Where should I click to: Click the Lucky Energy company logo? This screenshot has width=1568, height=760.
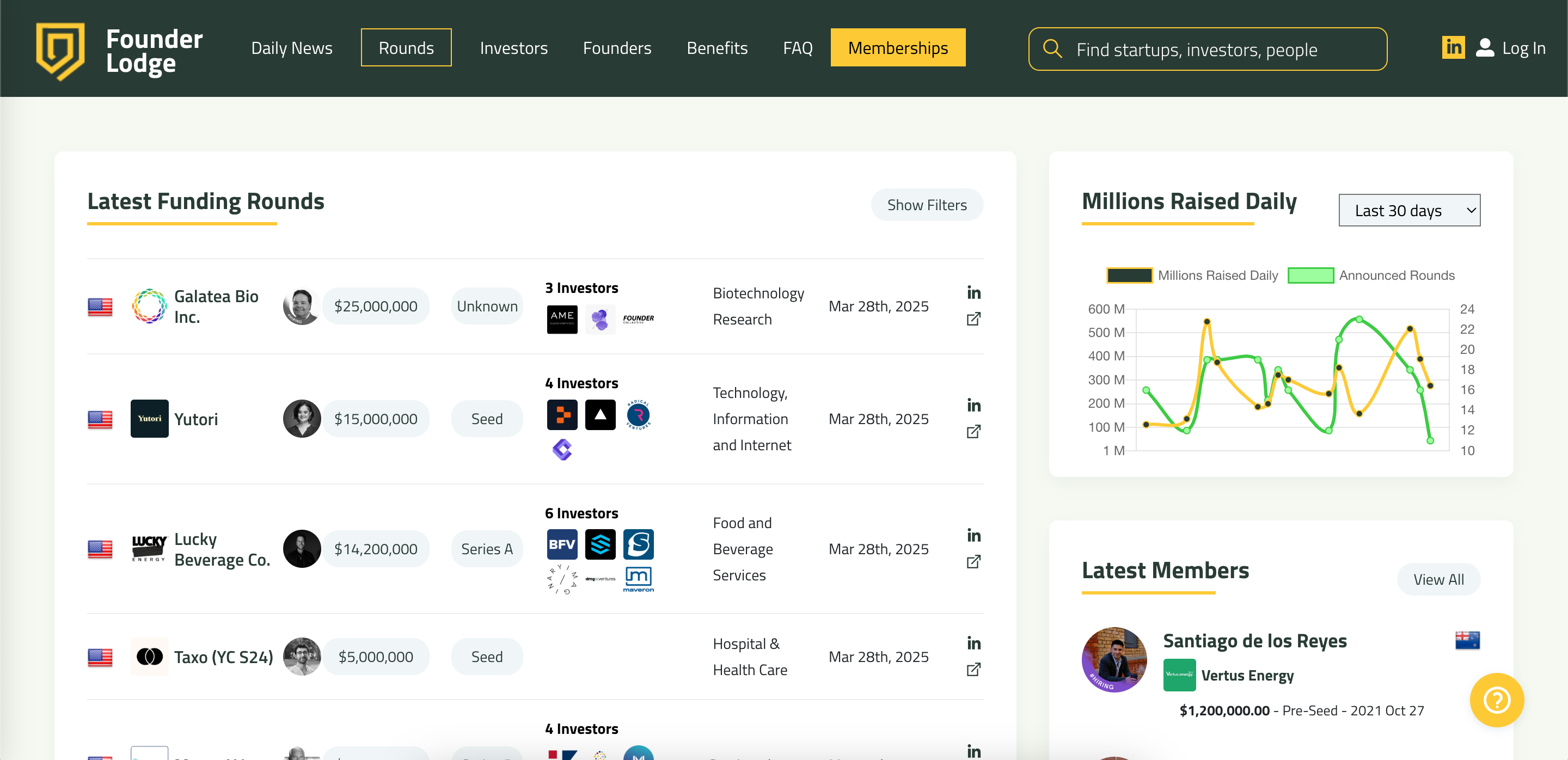149,549
